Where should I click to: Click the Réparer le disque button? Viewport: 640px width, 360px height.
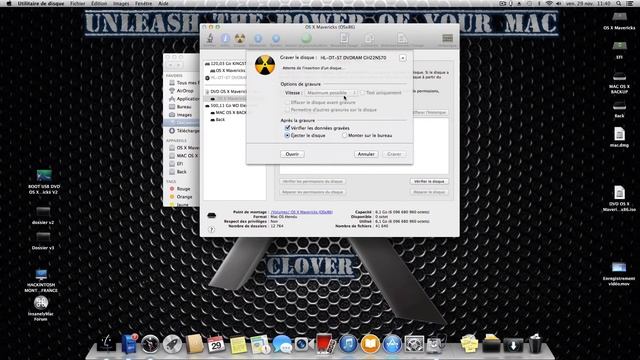tap(429, 192)
